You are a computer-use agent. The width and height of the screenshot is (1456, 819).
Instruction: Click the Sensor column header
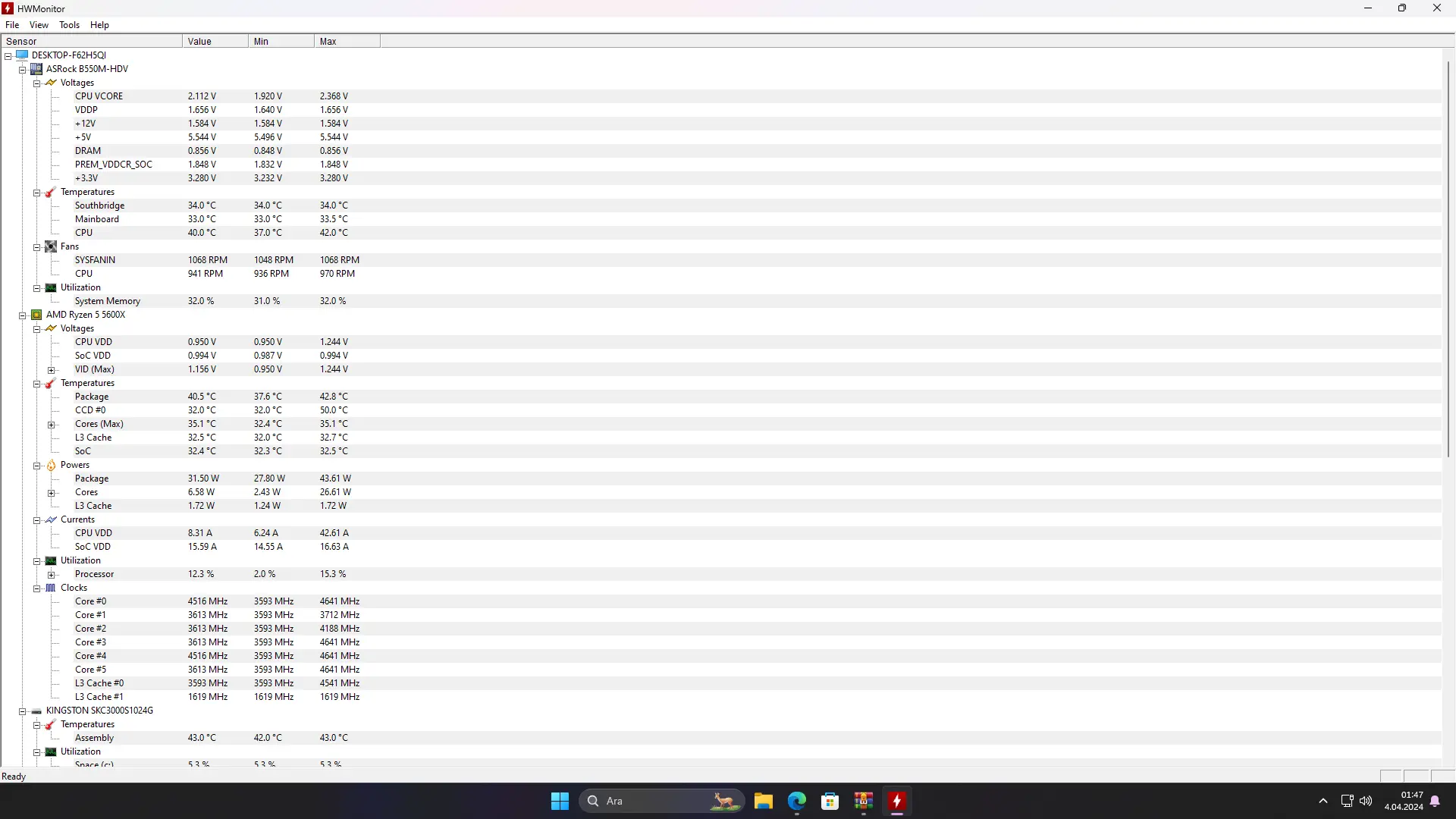[92, 42]
